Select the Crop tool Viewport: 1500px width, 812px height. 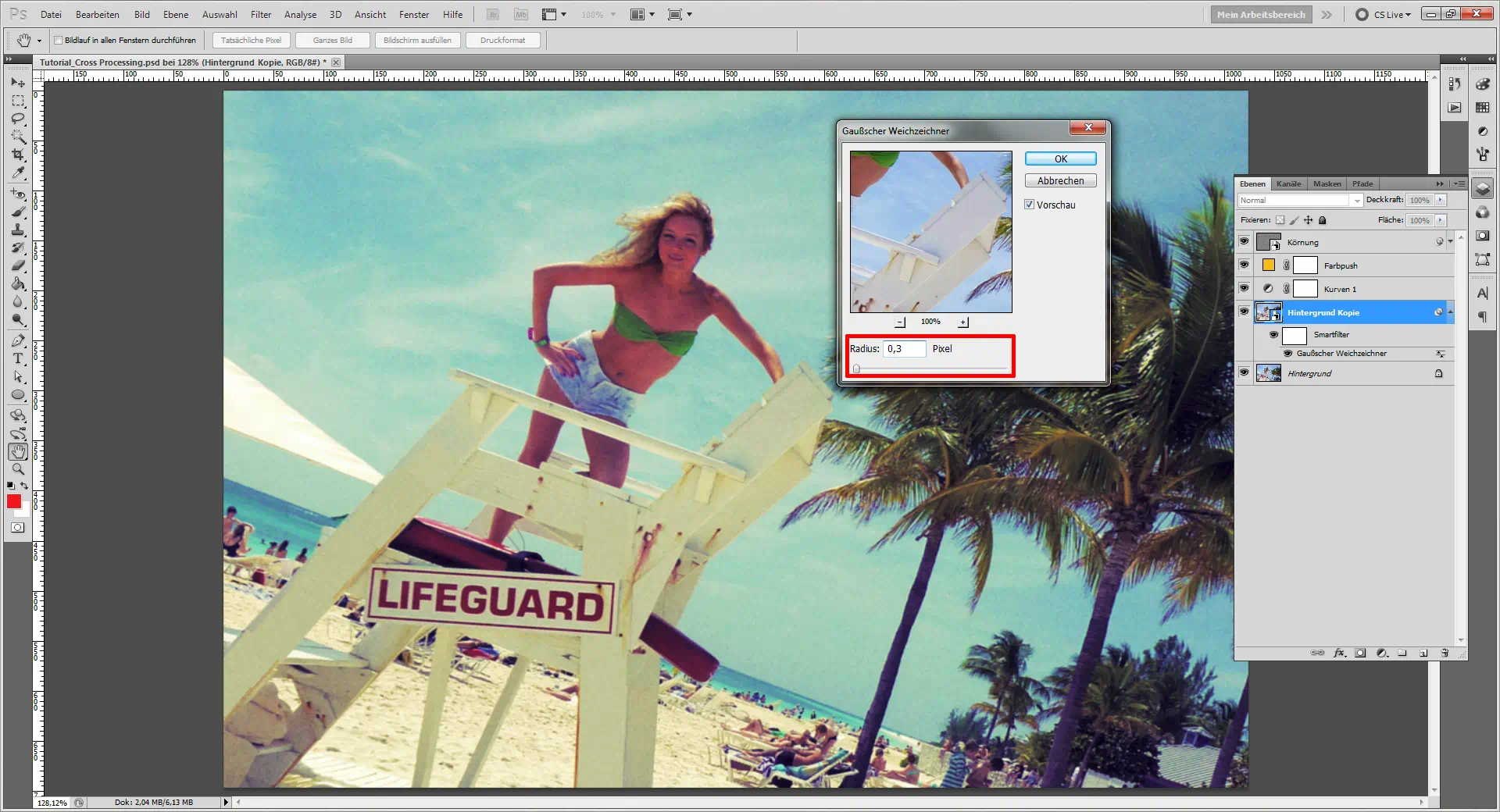point(18,155)
